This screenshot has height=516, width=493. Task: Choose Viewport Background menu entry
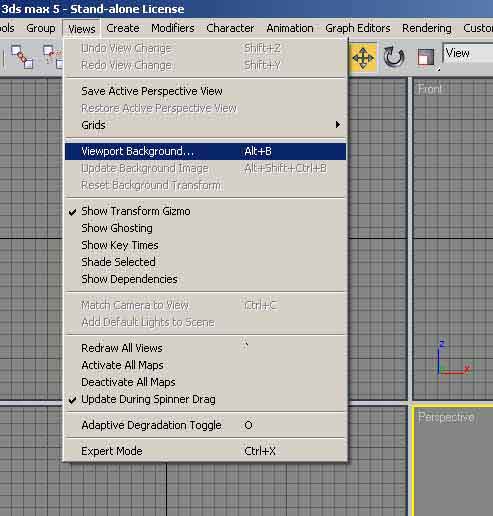tap(206, 151)
